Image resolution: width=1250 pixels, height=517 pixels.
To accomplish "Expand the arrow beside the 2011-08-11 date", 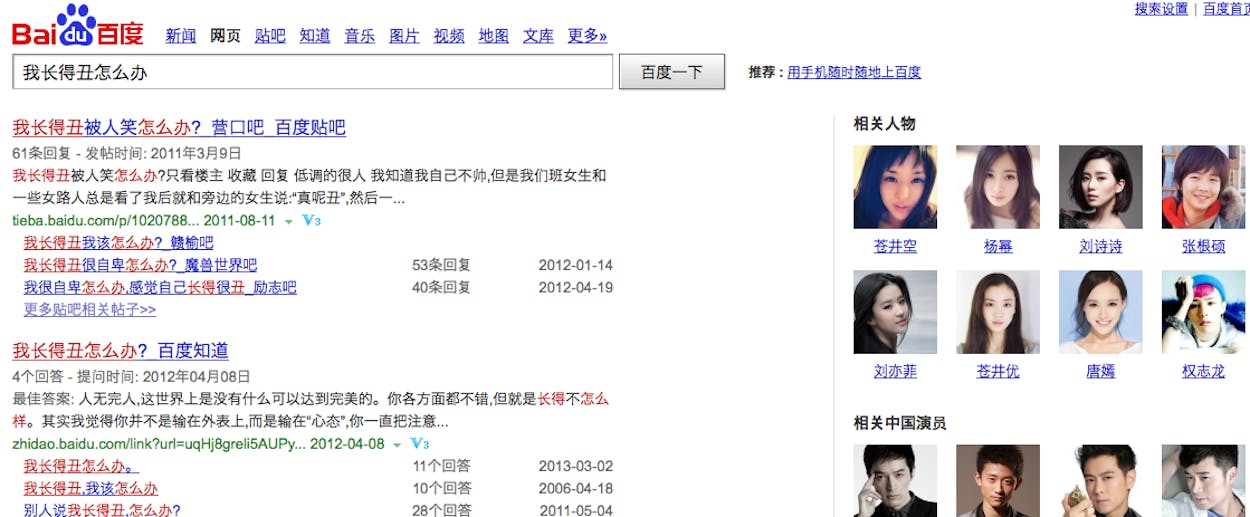I will pos(288,221).
